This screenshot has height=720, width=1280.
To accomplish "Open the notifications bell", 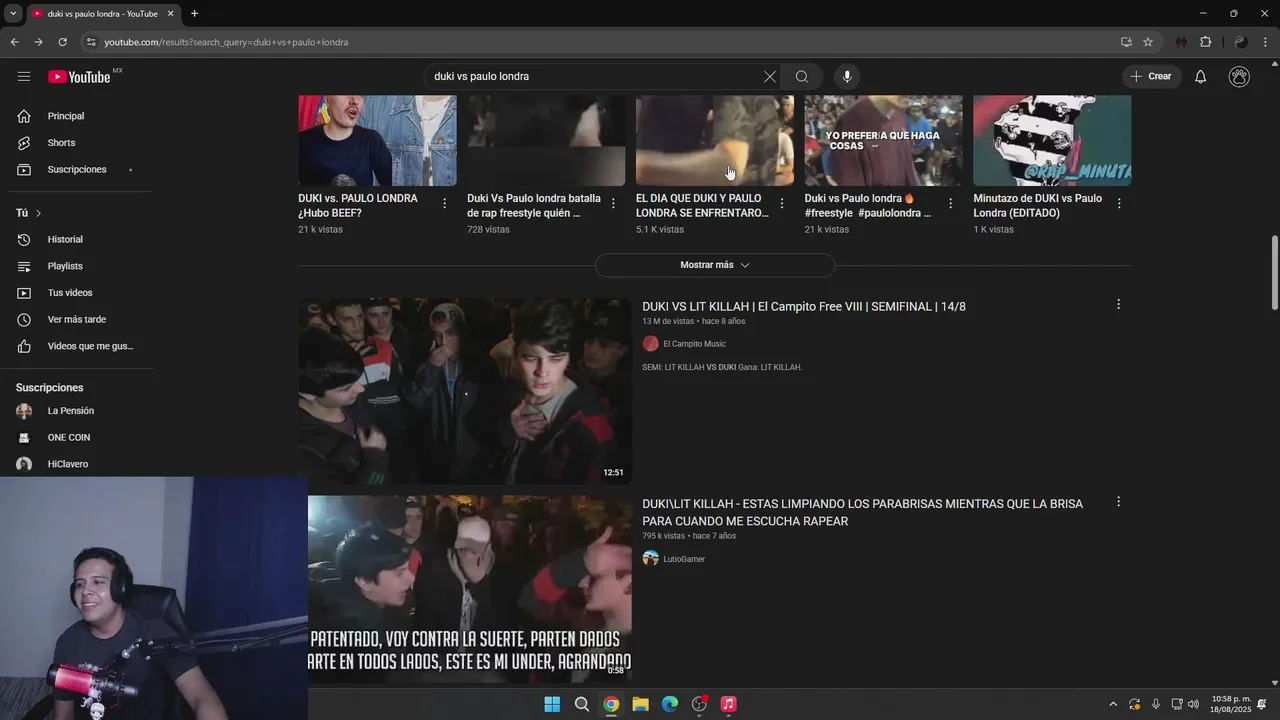I will 1201,76.
